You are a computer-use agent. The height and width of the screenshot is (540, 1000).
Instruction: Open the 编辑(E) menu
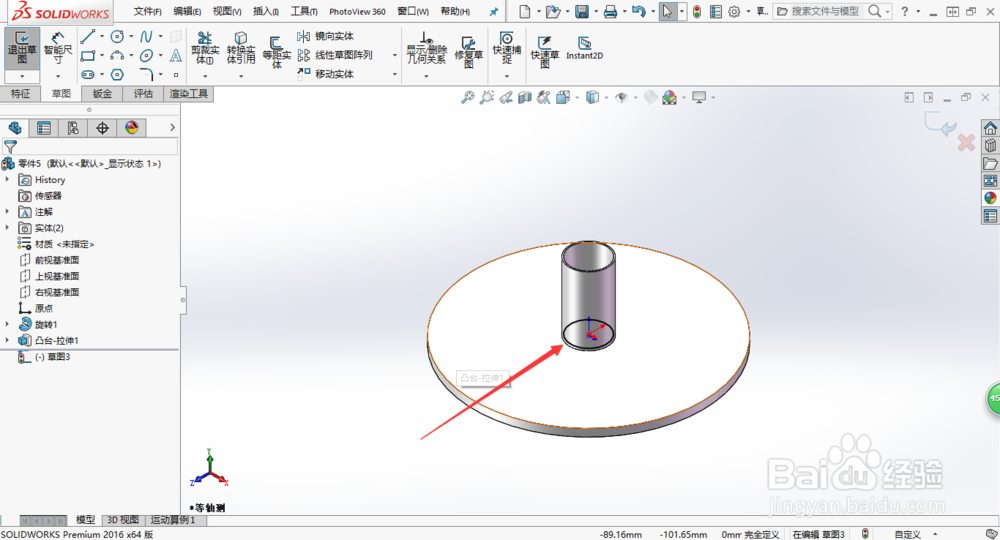tap(187, 11)
